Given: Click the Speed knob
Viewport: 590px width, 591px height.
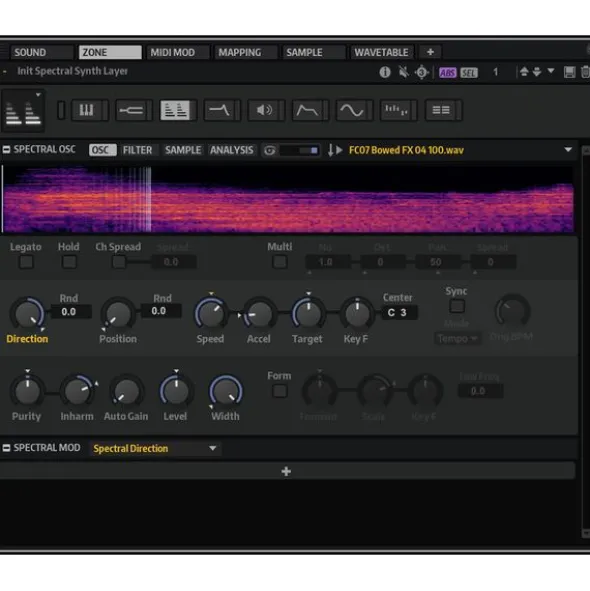Looking at the screenshot, I should [x=210, y=313].
